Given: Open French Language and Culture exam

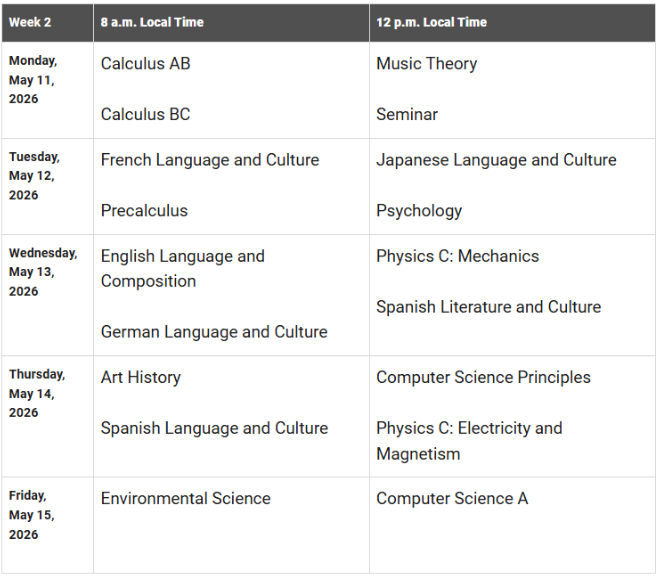Looking at the screenshot, I should tap(210, 160).
